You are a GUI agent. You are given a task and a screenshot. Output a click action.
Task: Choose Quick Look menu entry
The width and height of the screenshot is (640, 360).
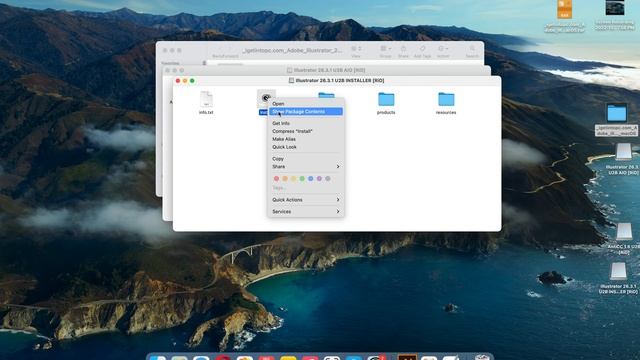pos(284,147)
